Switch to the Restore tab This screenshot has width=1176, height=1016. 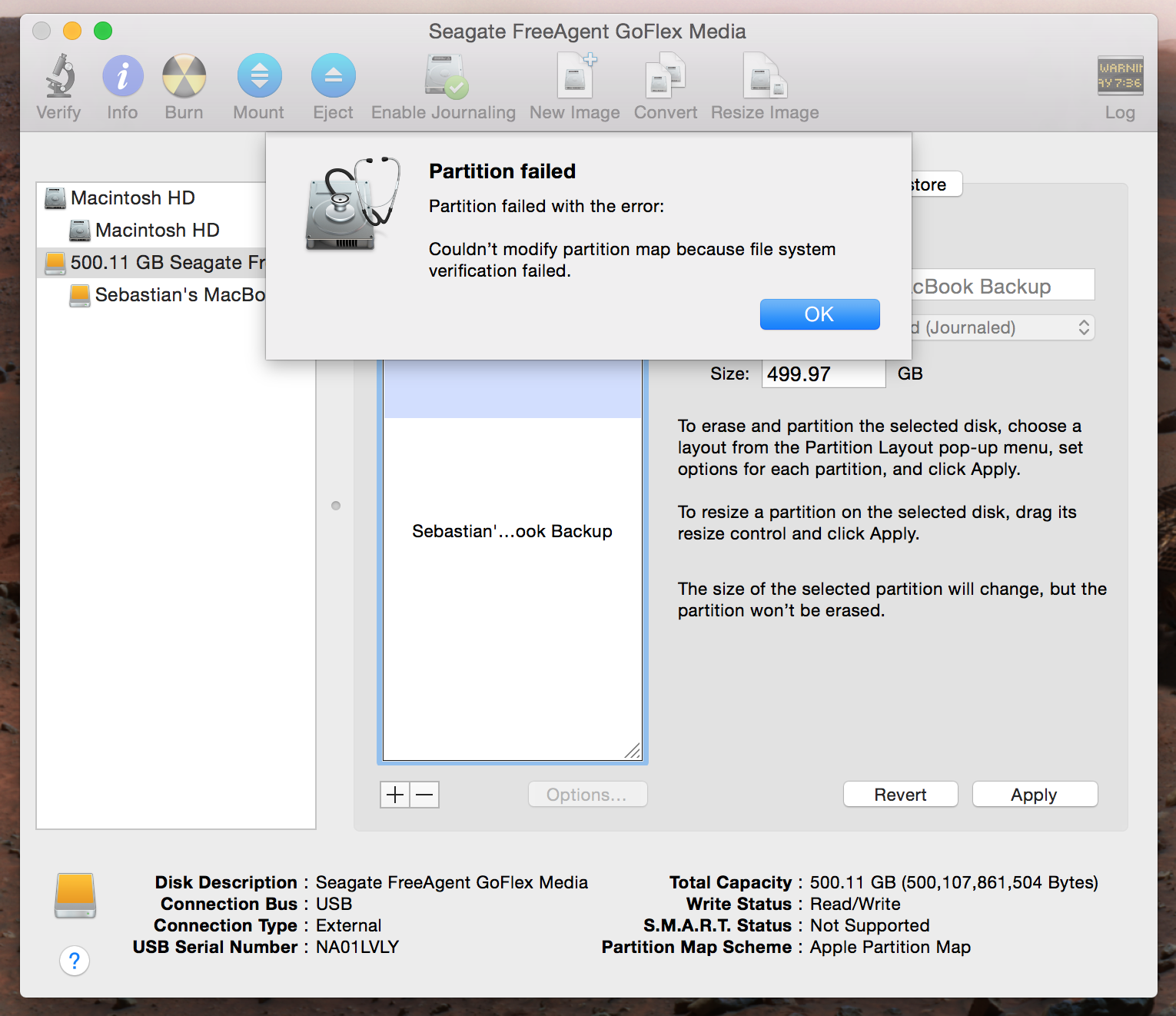click(936, 184)
